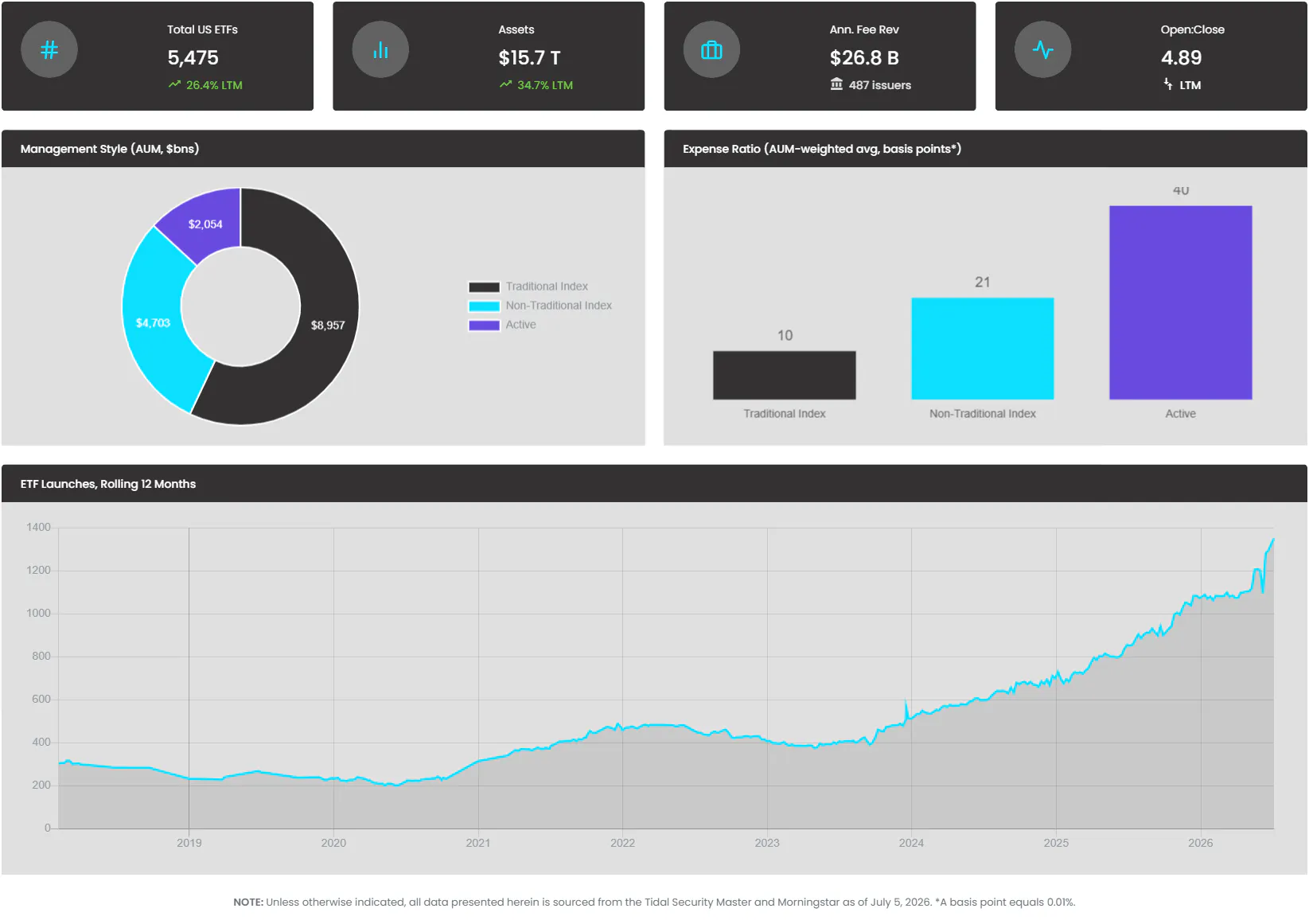Click the bank icon next to 487 issuers
The image size is (1309, 924).
pos(836,84)
